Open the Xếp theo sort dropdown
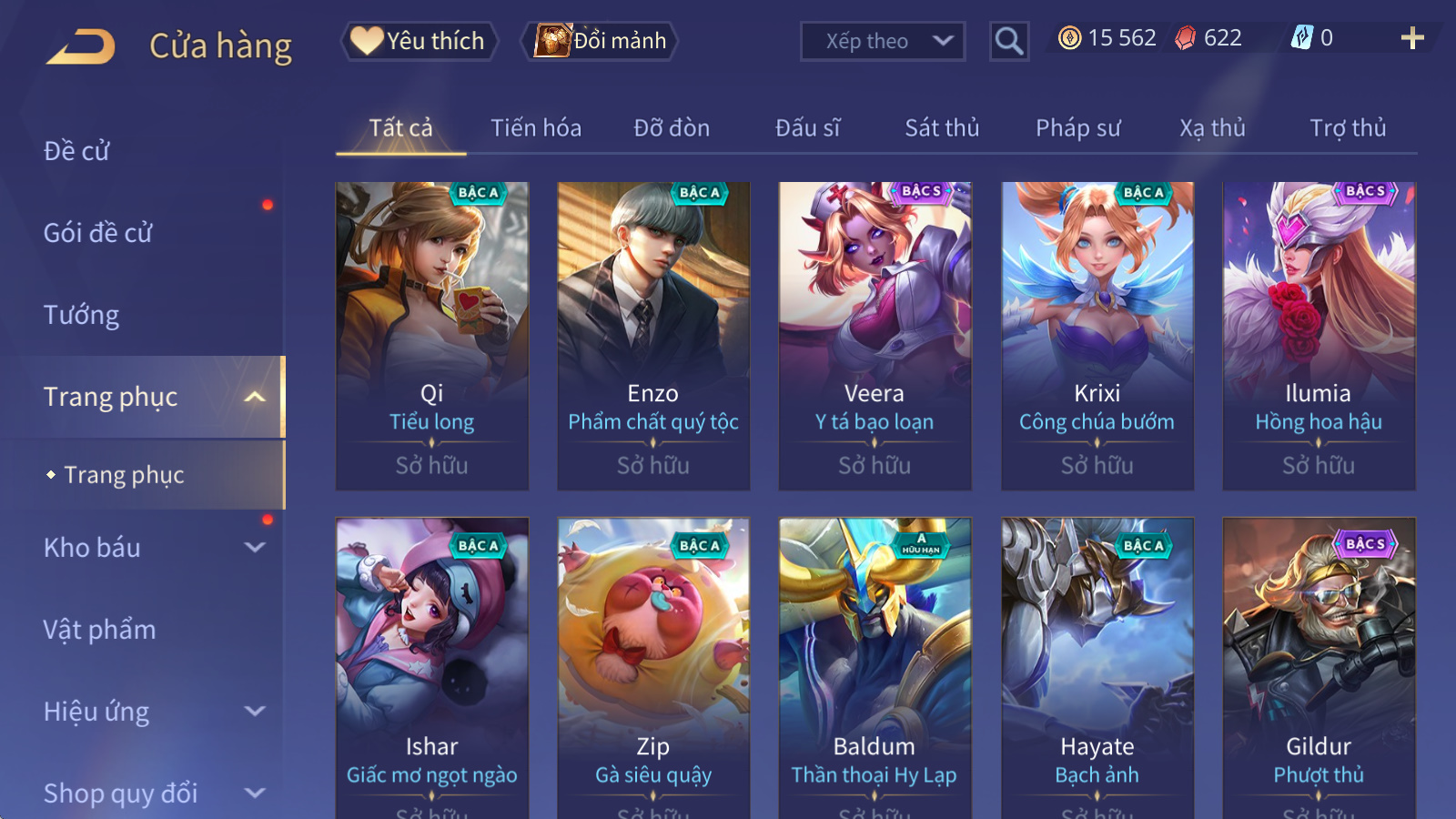 [883, 41]
